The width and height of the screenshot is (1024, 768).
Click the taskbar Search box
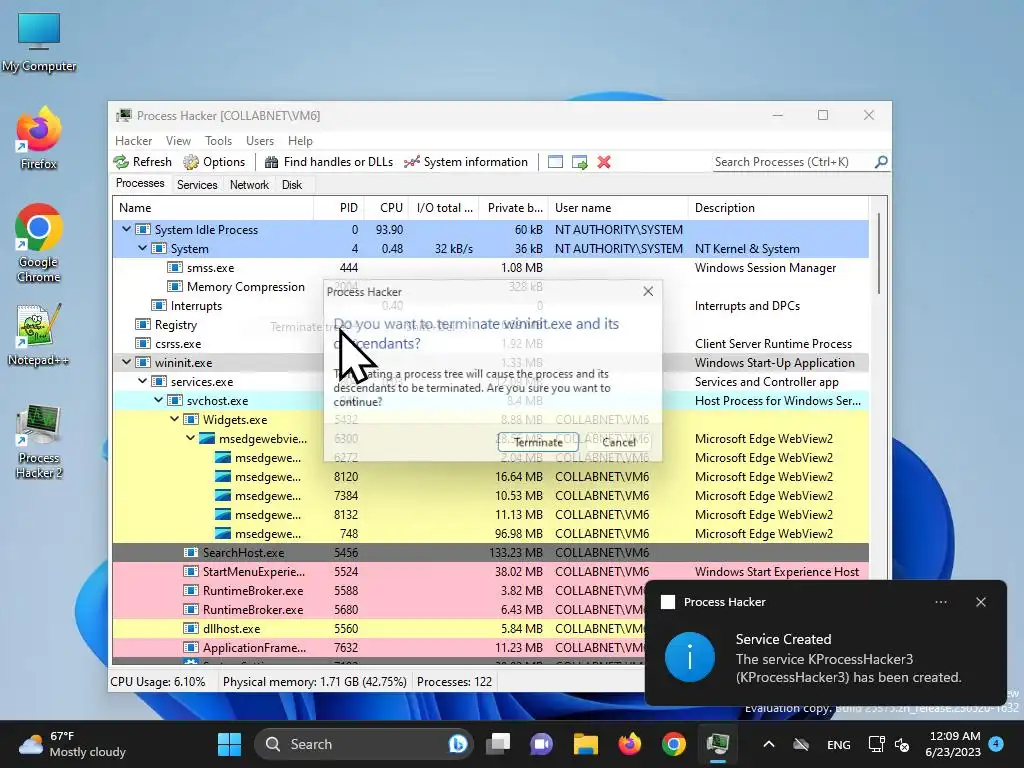coord(363,744)
